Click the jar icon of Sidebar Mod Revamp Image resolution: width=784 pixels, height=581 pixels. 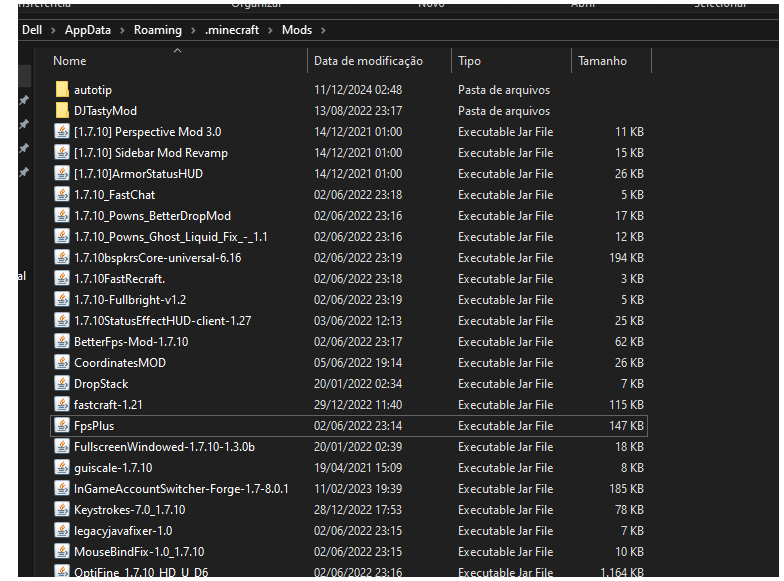[62, 152]
